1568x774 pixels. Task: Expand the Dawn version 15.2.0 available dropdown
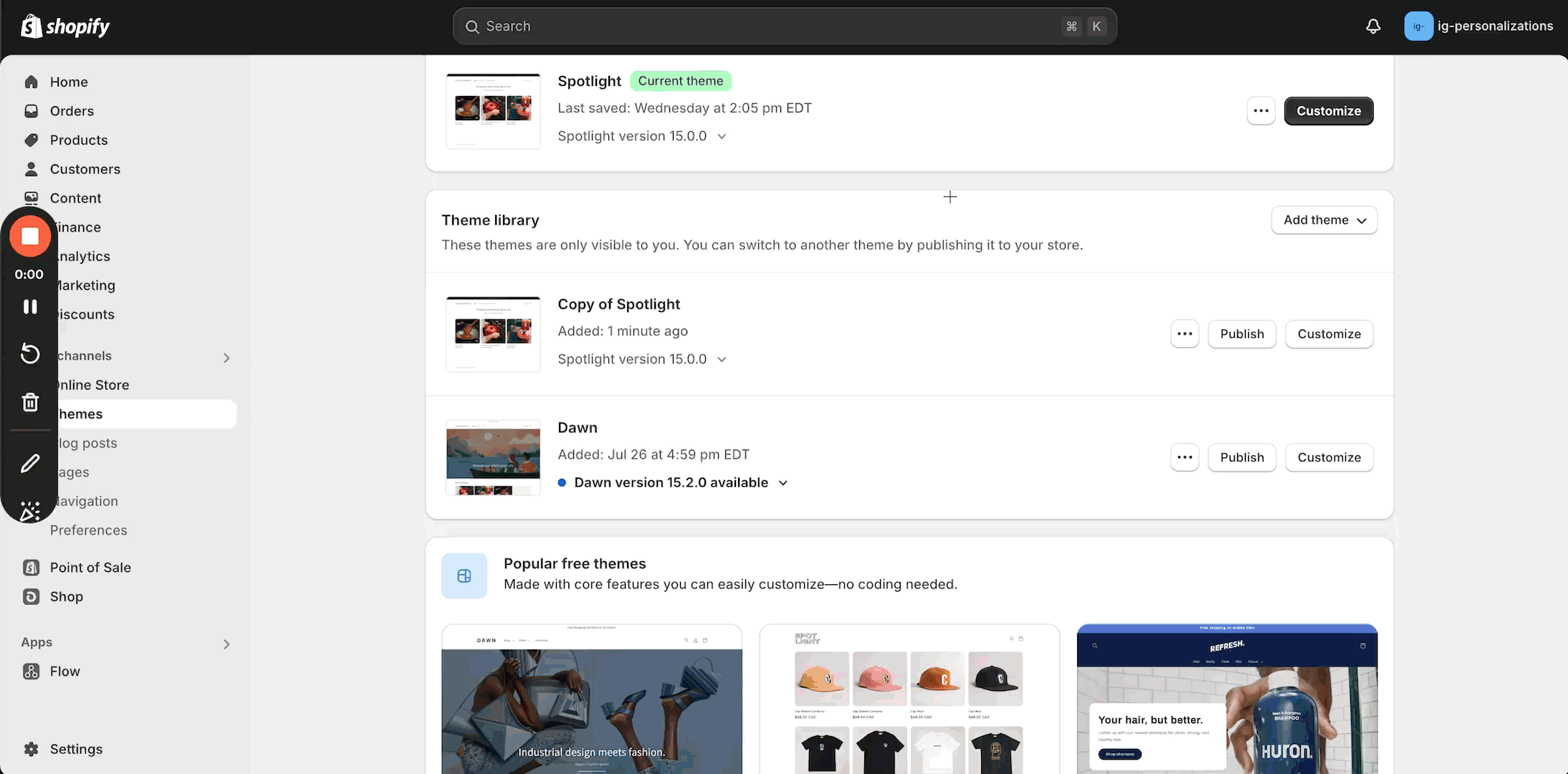[x=783, y=483]
